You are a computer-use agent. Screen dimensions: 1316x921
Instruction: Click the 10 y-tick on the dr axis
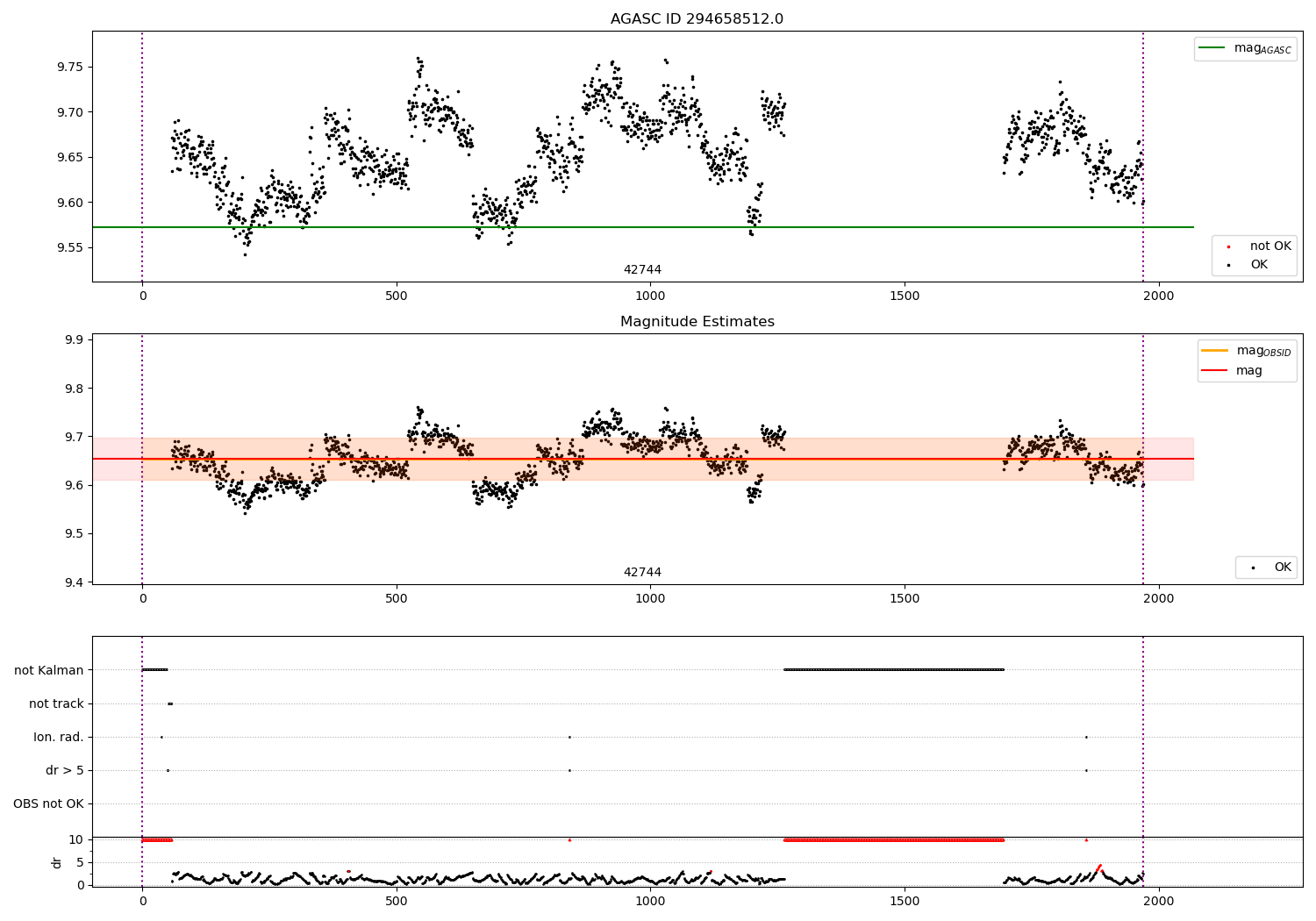coord(76,839)
